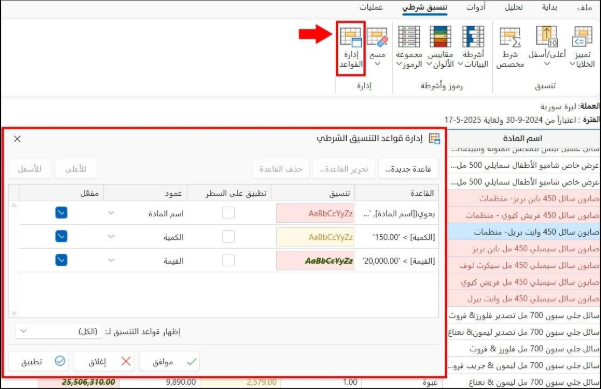Click pink format preview of اسم المادة rule
Screen dimensions: 601x389
click(315, 213)
